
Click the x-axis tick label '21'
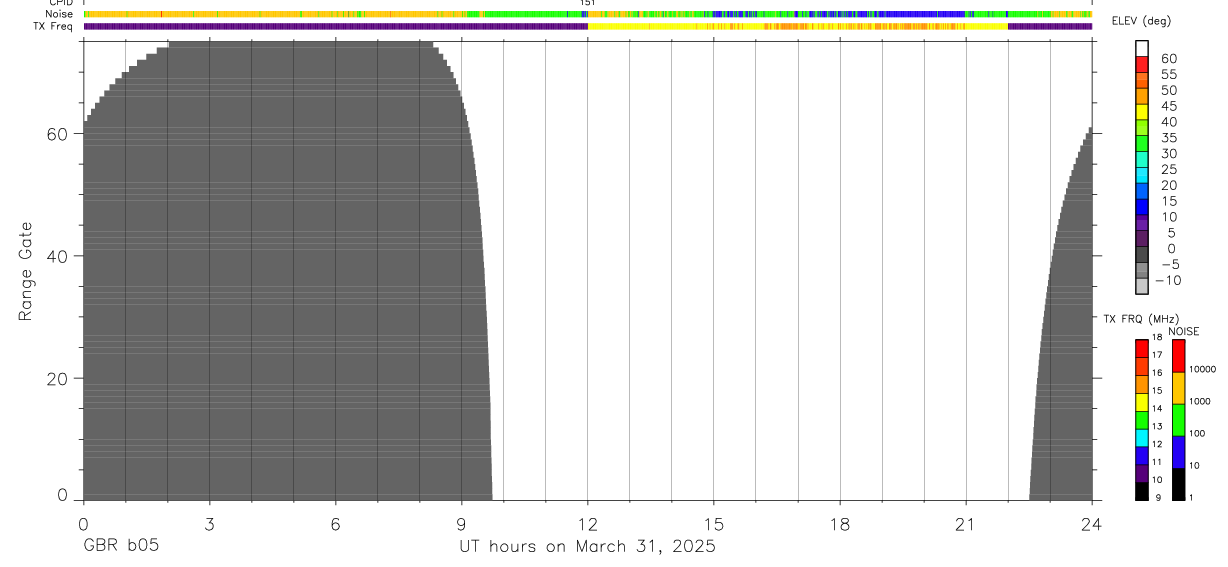(965, 523)
